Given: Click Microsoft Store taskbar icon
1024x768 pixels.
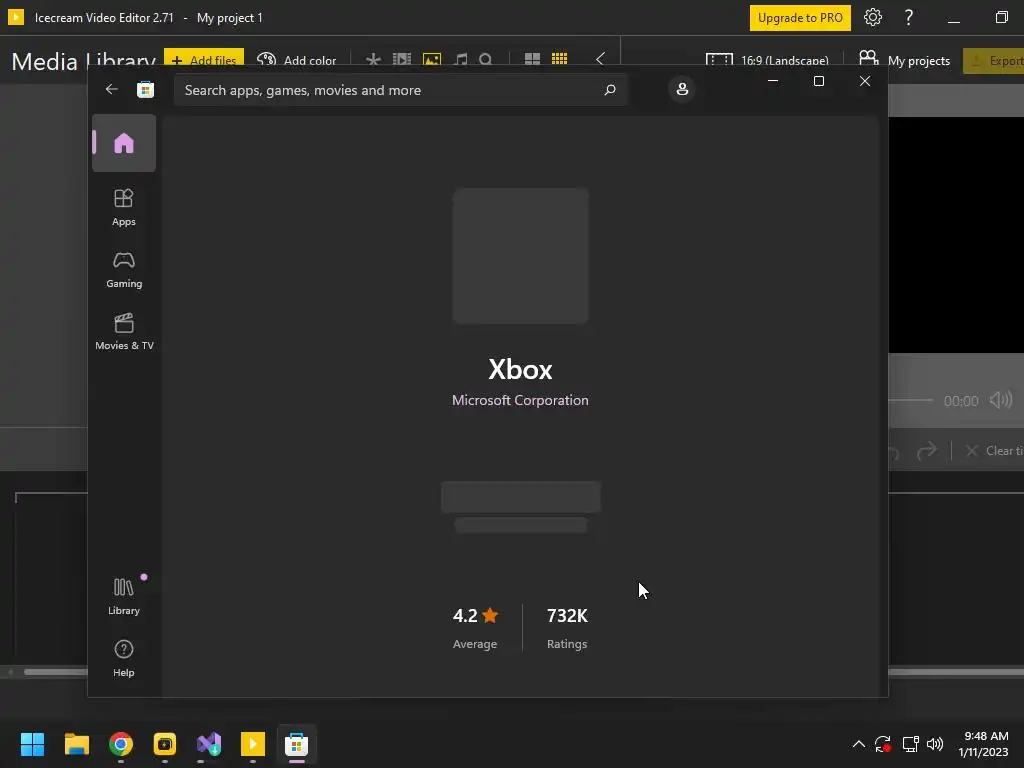Looking at the screenshot, I should [296, 744].
